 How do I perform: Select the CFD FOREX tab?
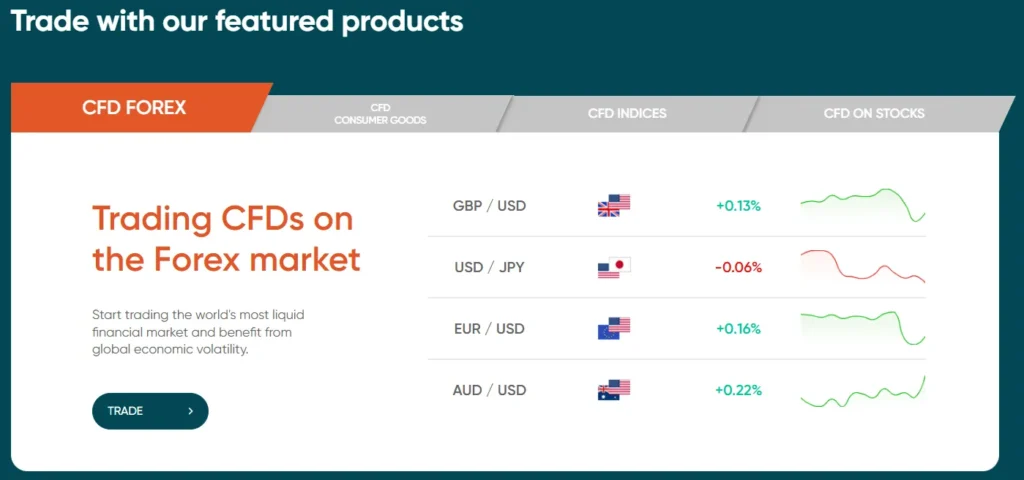(134, 107)
